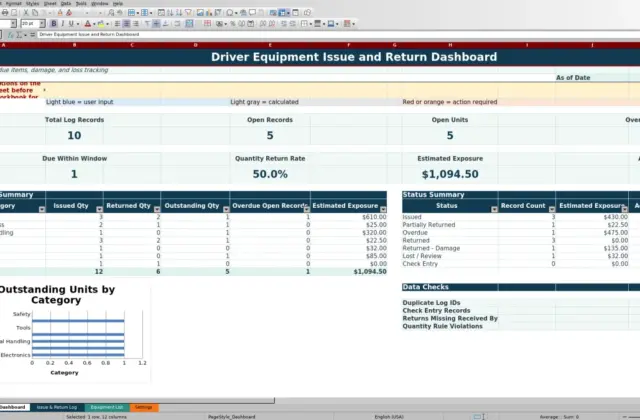The width and height of the screenshot is (640, 420).
Task: Toggle Underline formatting
Action: click(x=71, y=24)
